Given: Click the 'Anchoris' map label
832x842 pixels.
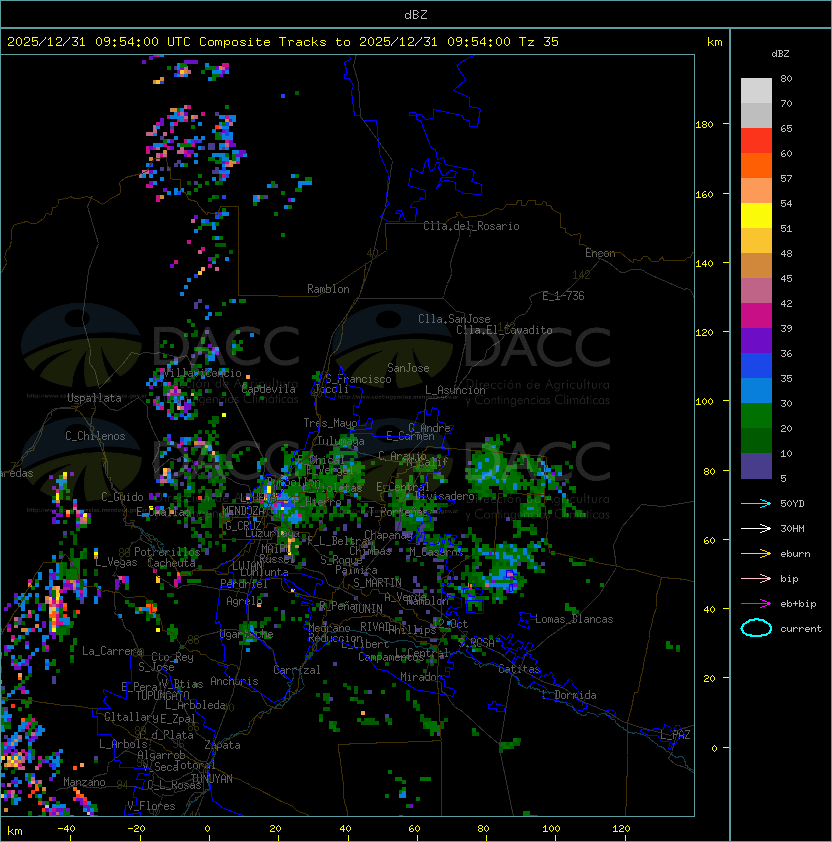Looking at the screenshot, I should 234,681.
